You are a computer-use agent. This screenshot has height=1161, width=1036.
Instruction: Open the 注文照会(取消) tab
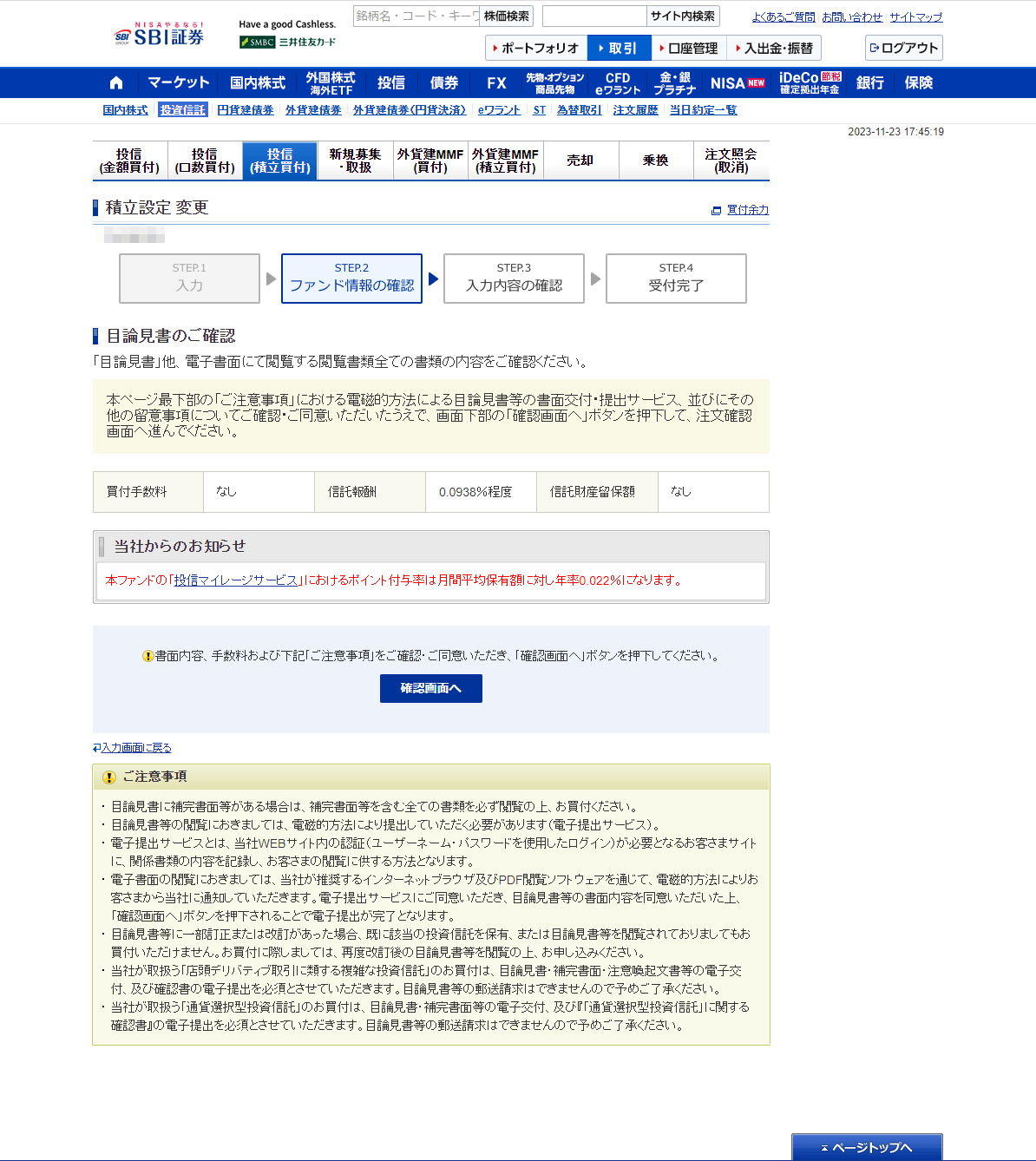point(731,161)
